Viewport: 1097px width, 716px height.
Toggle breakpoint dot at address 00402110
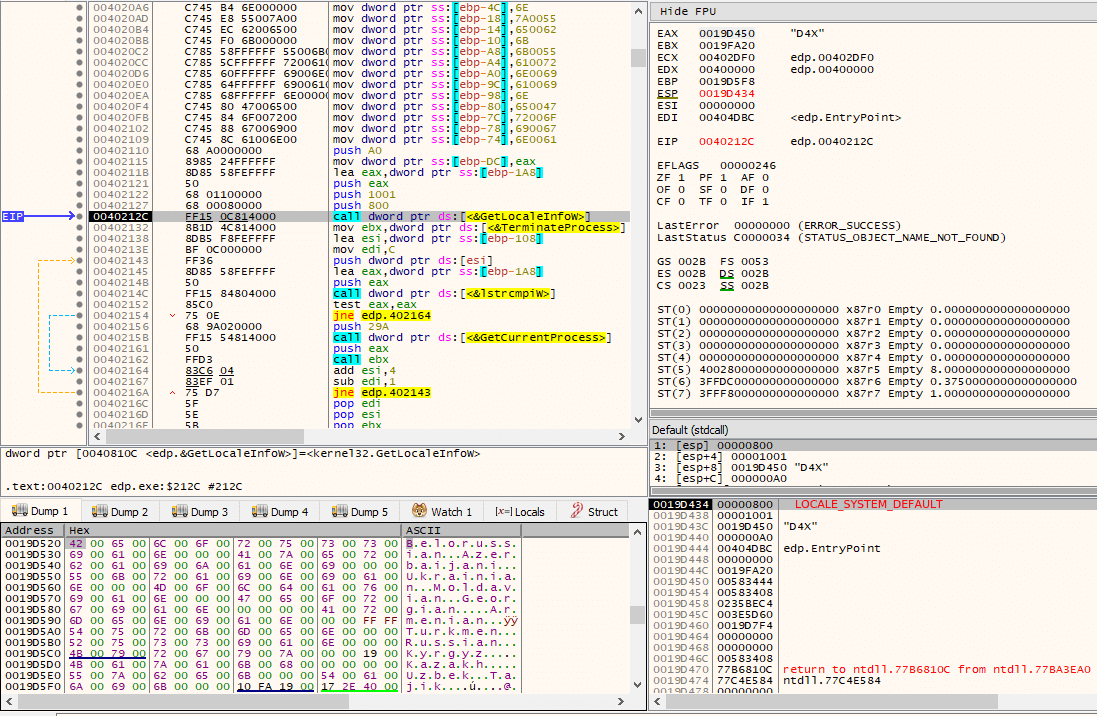pyautogui.click(x=80, y=150)
